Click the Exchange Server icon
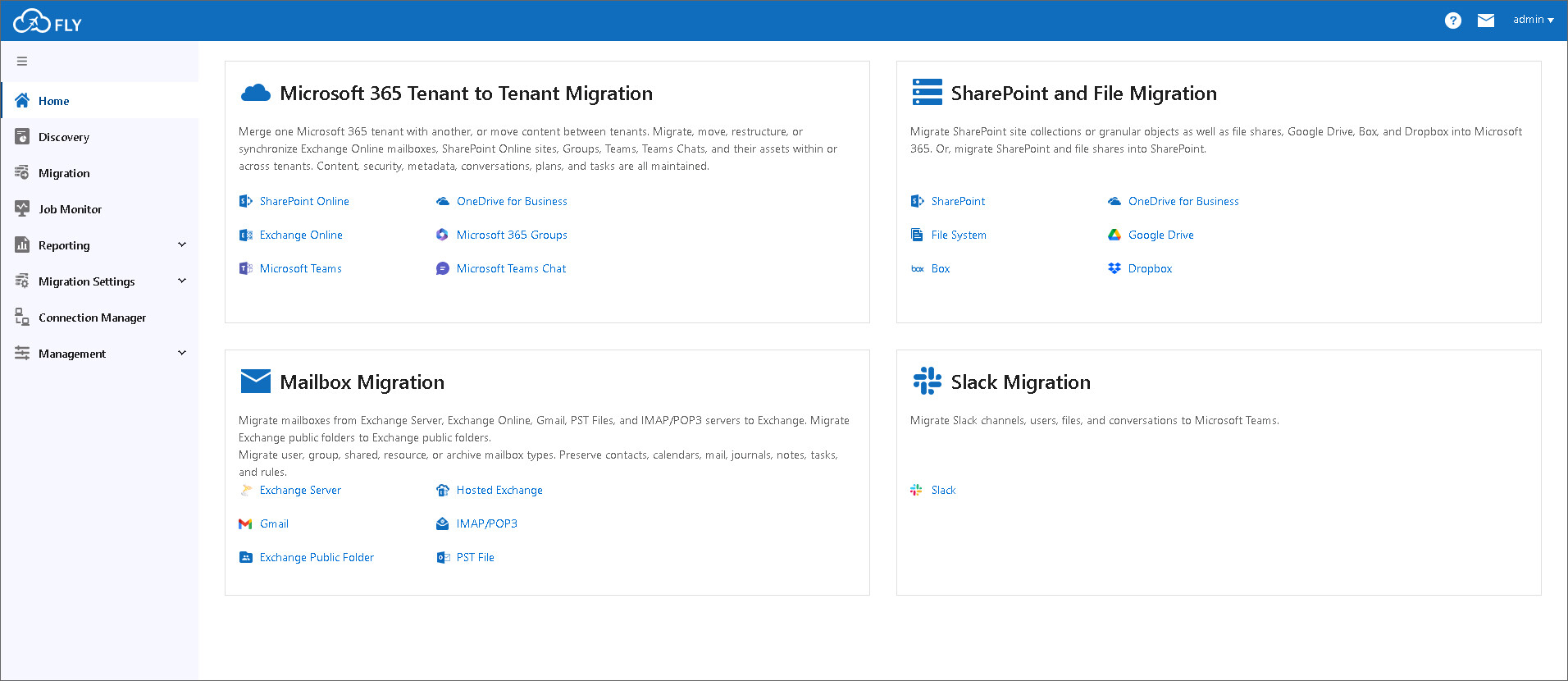Screen dimensions: 1568x681 (245, 490)
